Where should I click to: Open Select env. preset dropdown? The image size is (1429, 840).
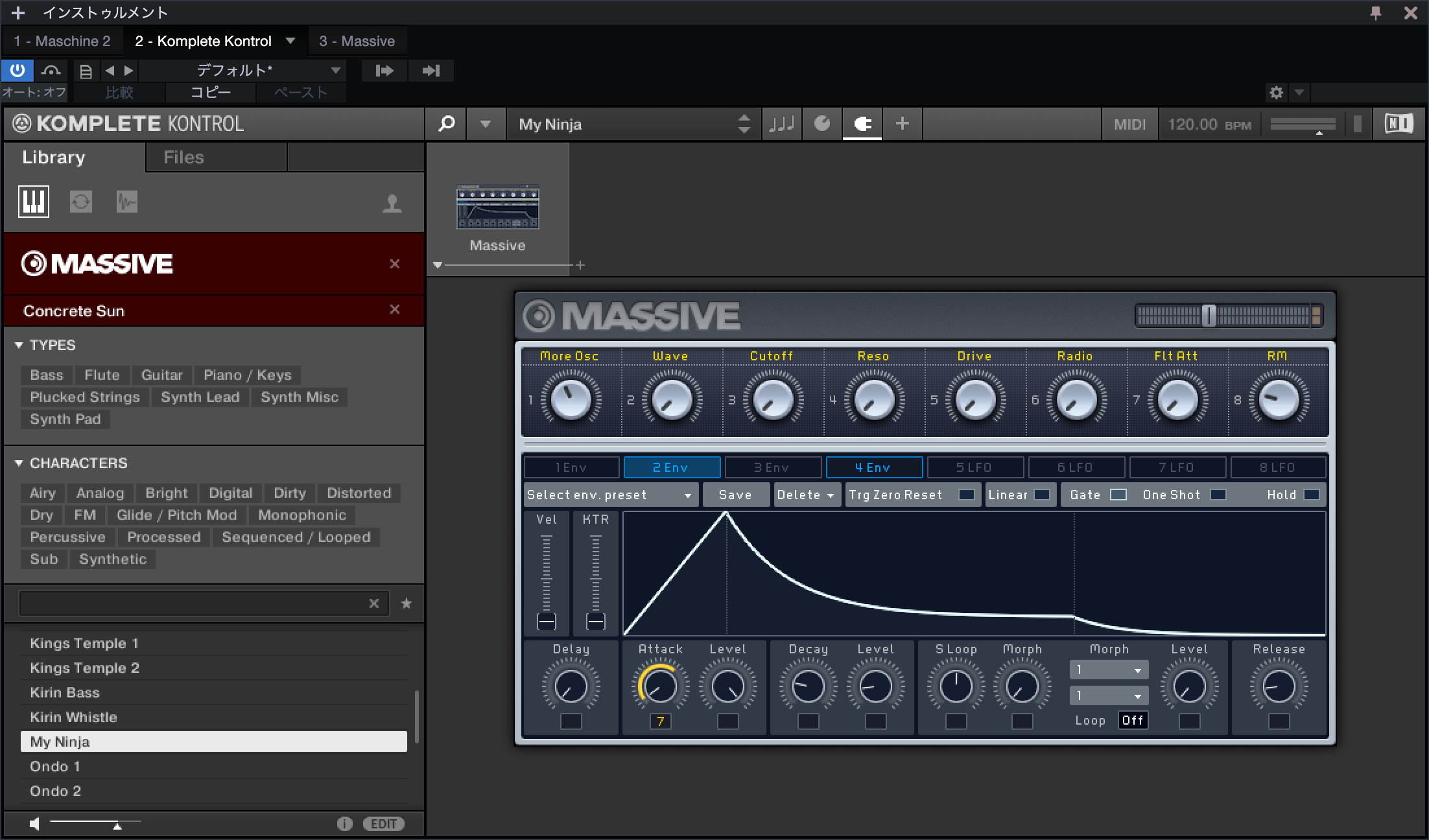click(611, 495)
